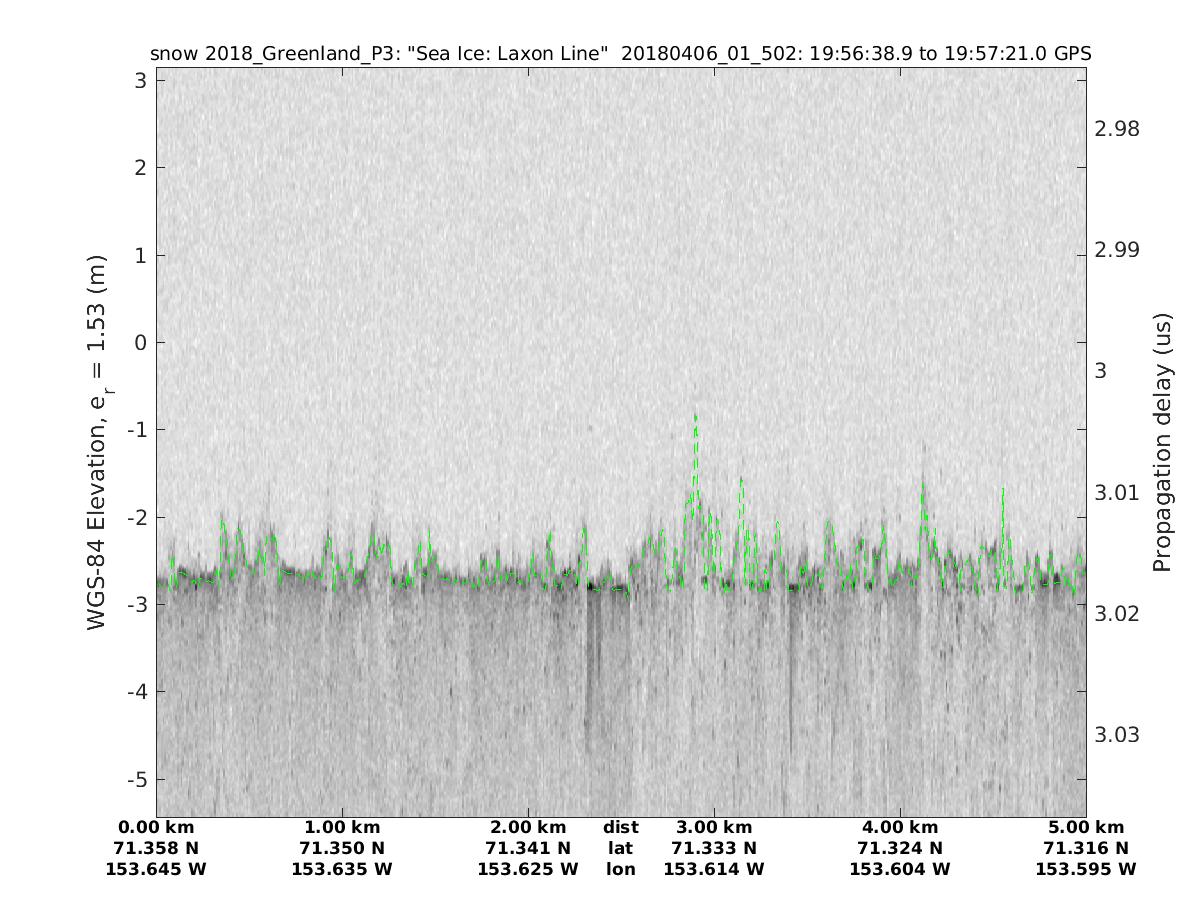Click the -5 elevation tick label
This screenshot has height=900, width=1200.
click(x=138, y=779)
